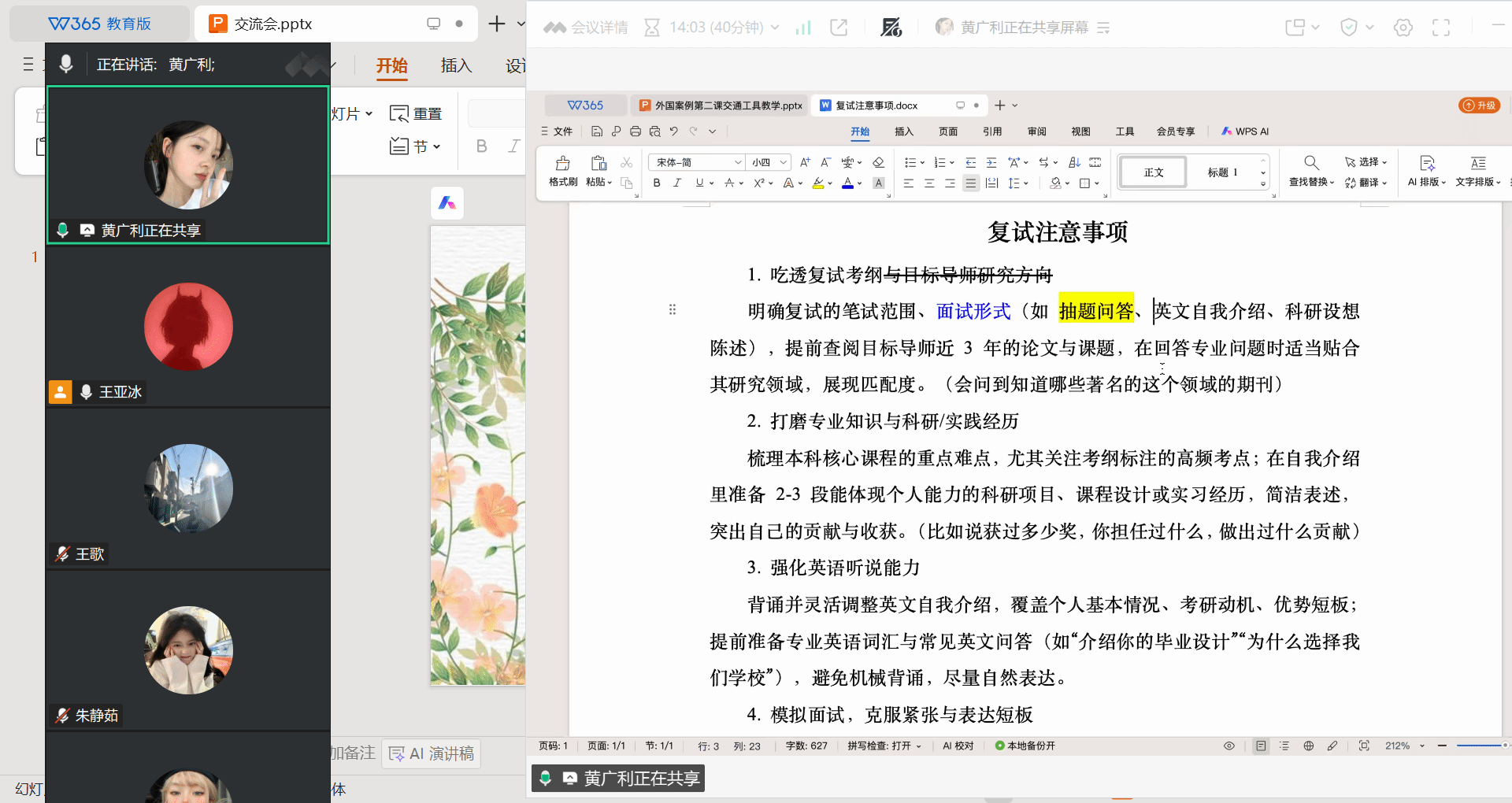1512x803 pixels.
Task: Open the font size 小四 dropdown
Action: tap(784, 162)
